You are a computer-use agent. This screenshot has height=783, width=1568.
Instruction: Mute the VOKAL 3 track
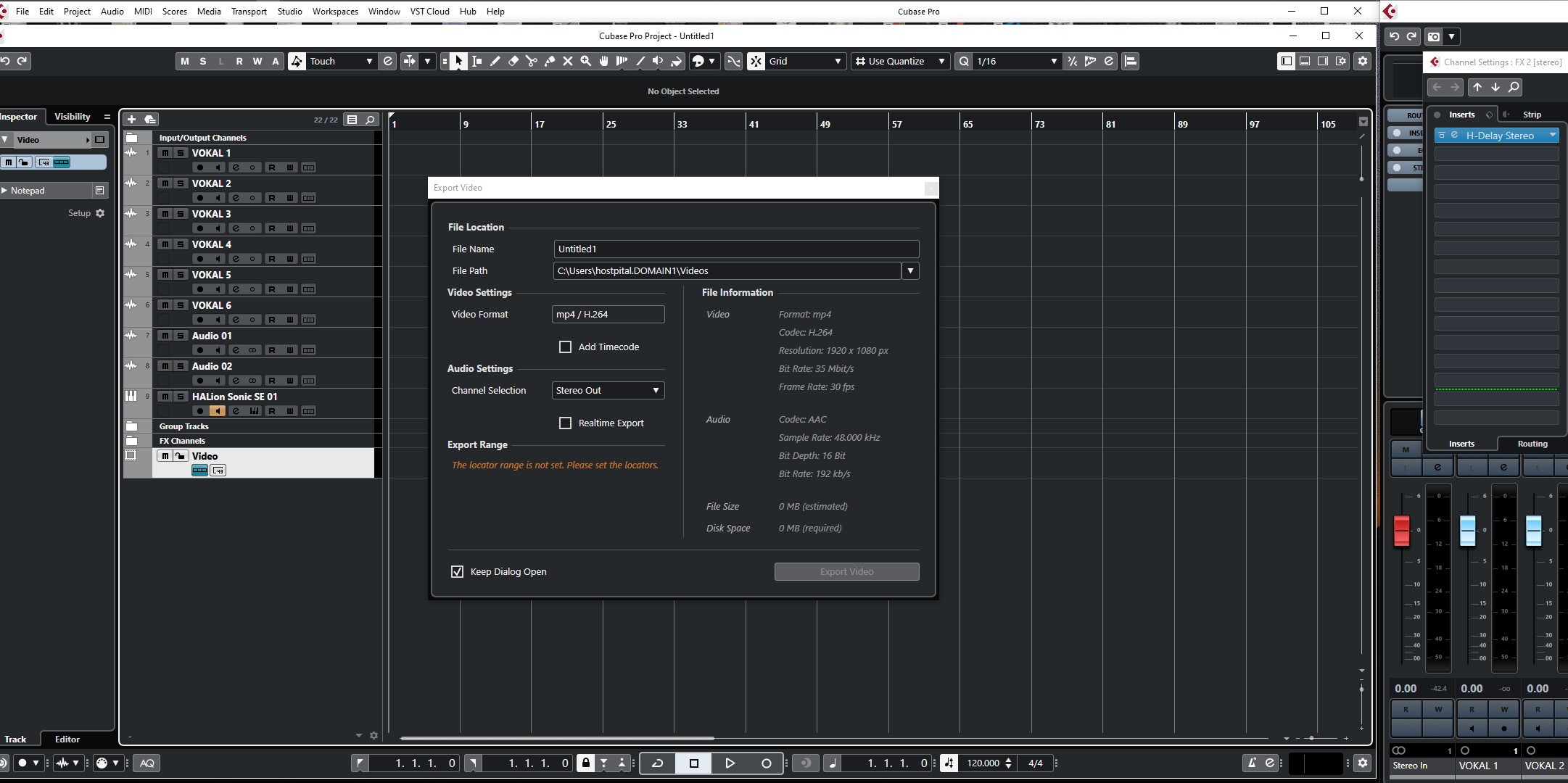click(x=165, y=214)
